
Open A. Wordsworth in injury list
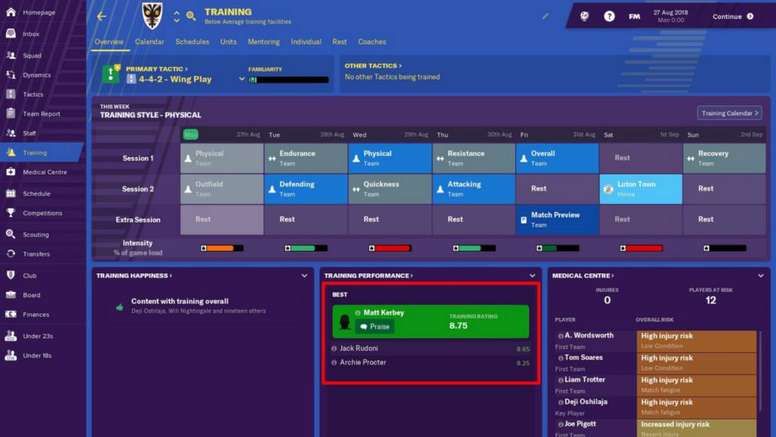589,336
